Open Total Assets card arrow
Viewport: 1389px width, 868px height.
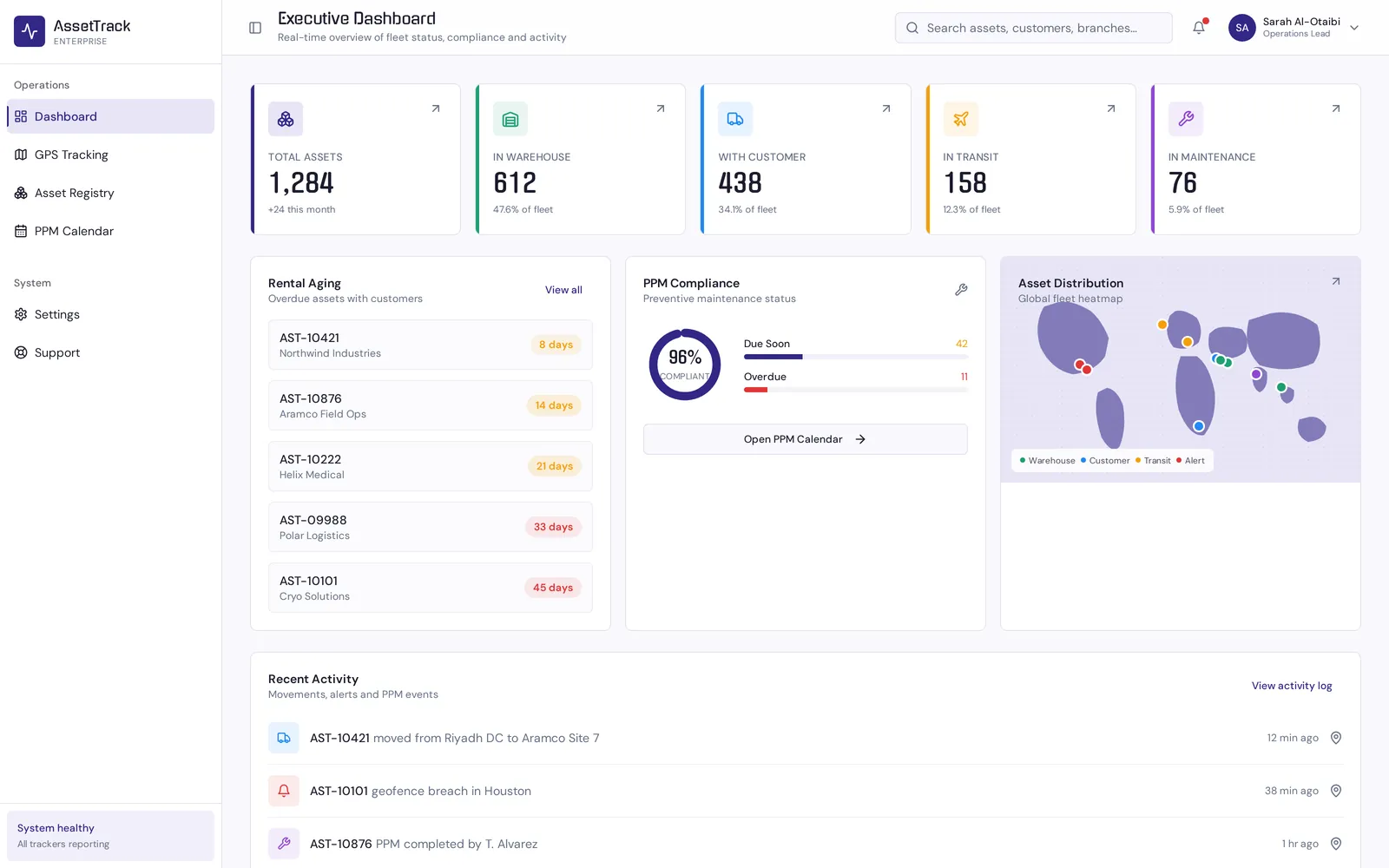tap(436, 108)
